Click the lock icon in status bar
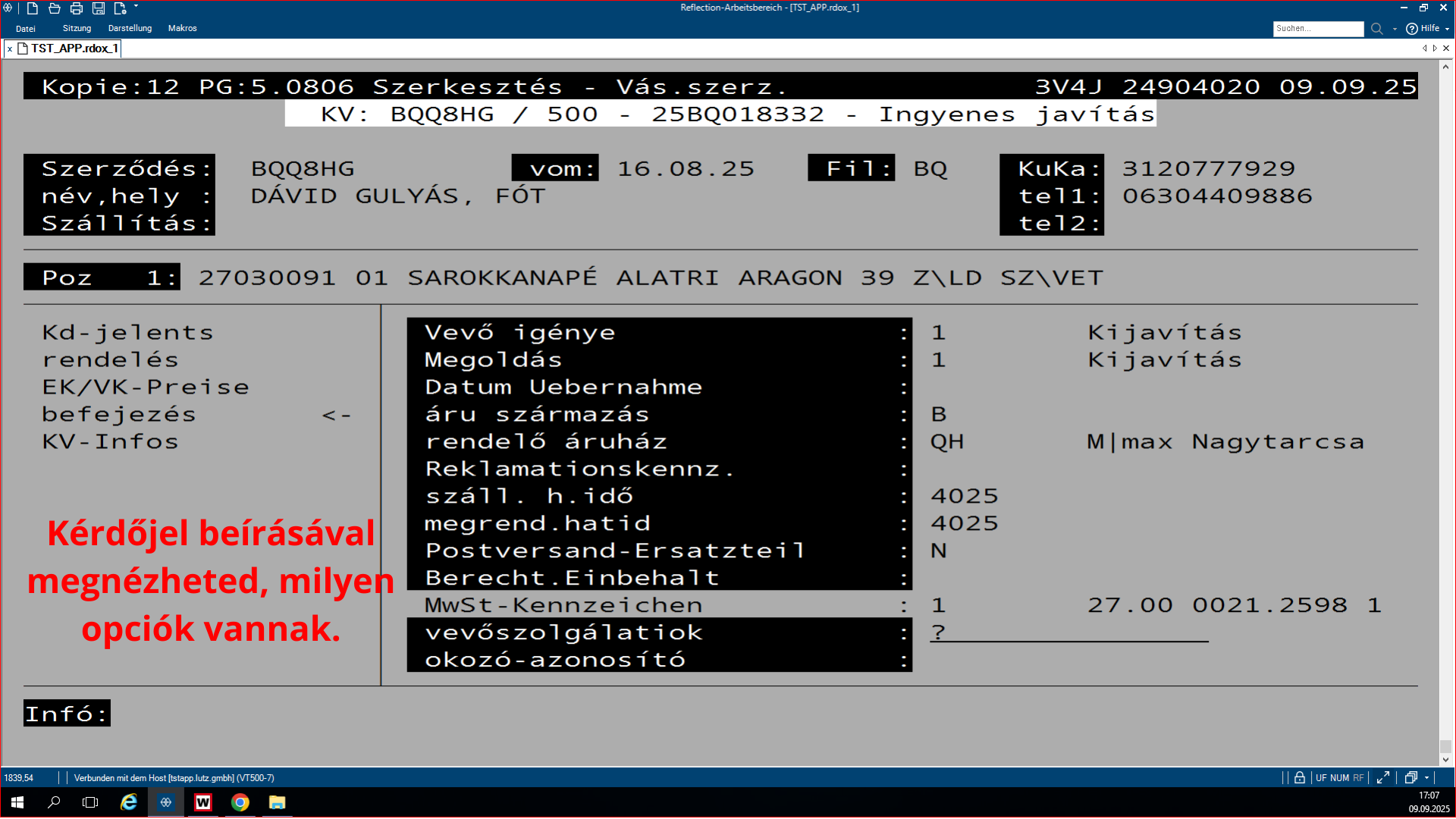The image size is (1456, 819). 1300,778
